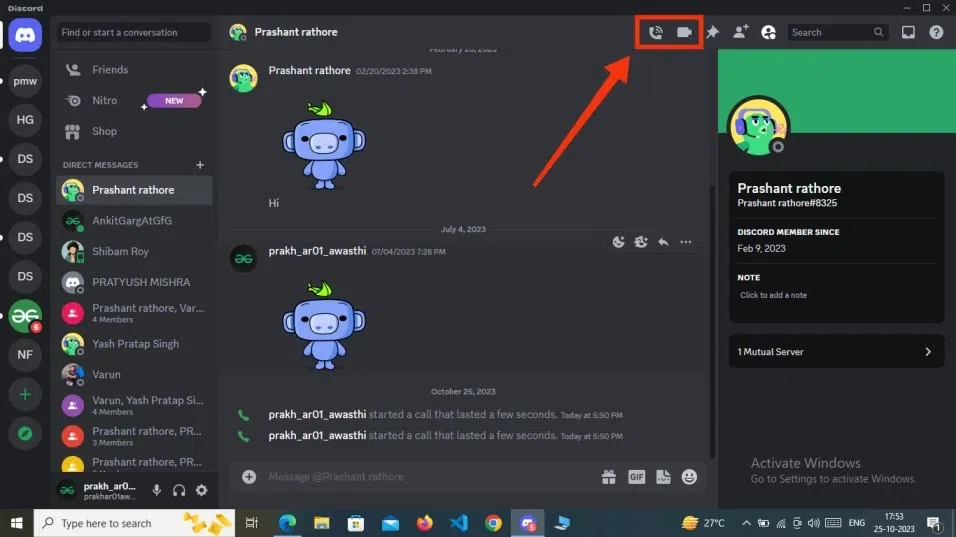The image size is (956, 537).
Task: Open 4-member group Prashant rathore, Var...
Action: (x=134, y=313)
